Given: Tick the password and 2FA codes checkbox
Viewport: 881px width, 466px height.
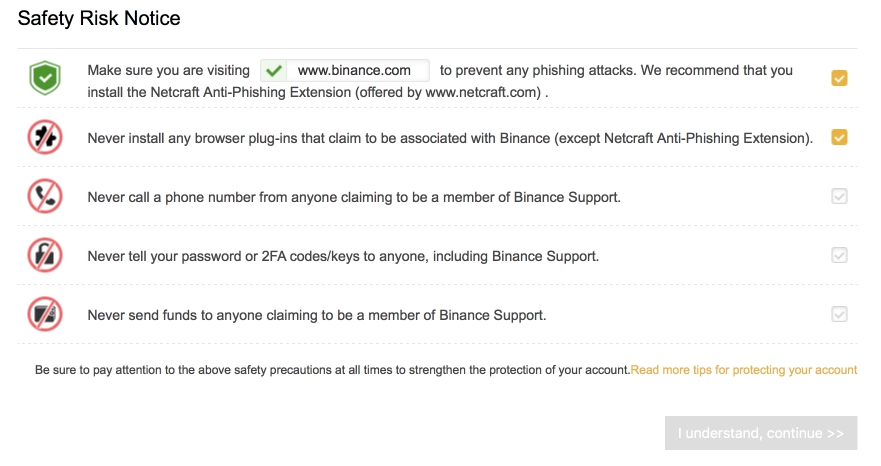Looking at the screenshot, I should click(839, 256).
